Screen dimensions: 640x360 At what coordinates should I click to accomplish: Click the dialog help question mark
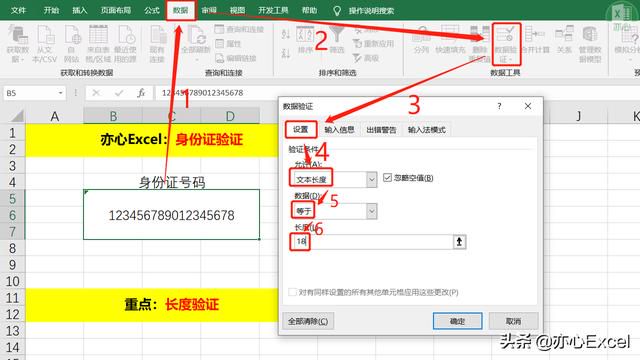(x=499, y=106)
